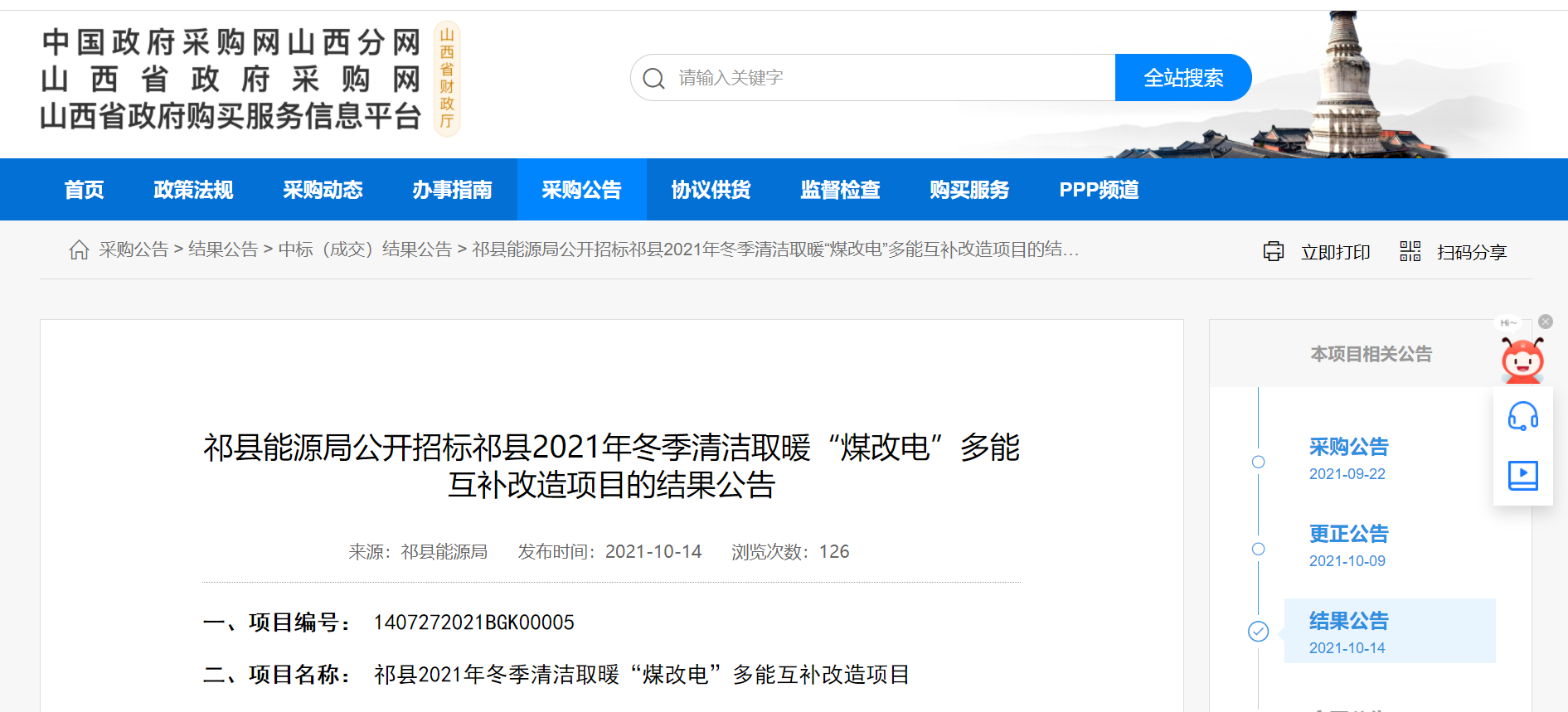This screenshot has width=1568, height=712.
Task: Click the printer icon for printing
Action: click(1273, 251)
